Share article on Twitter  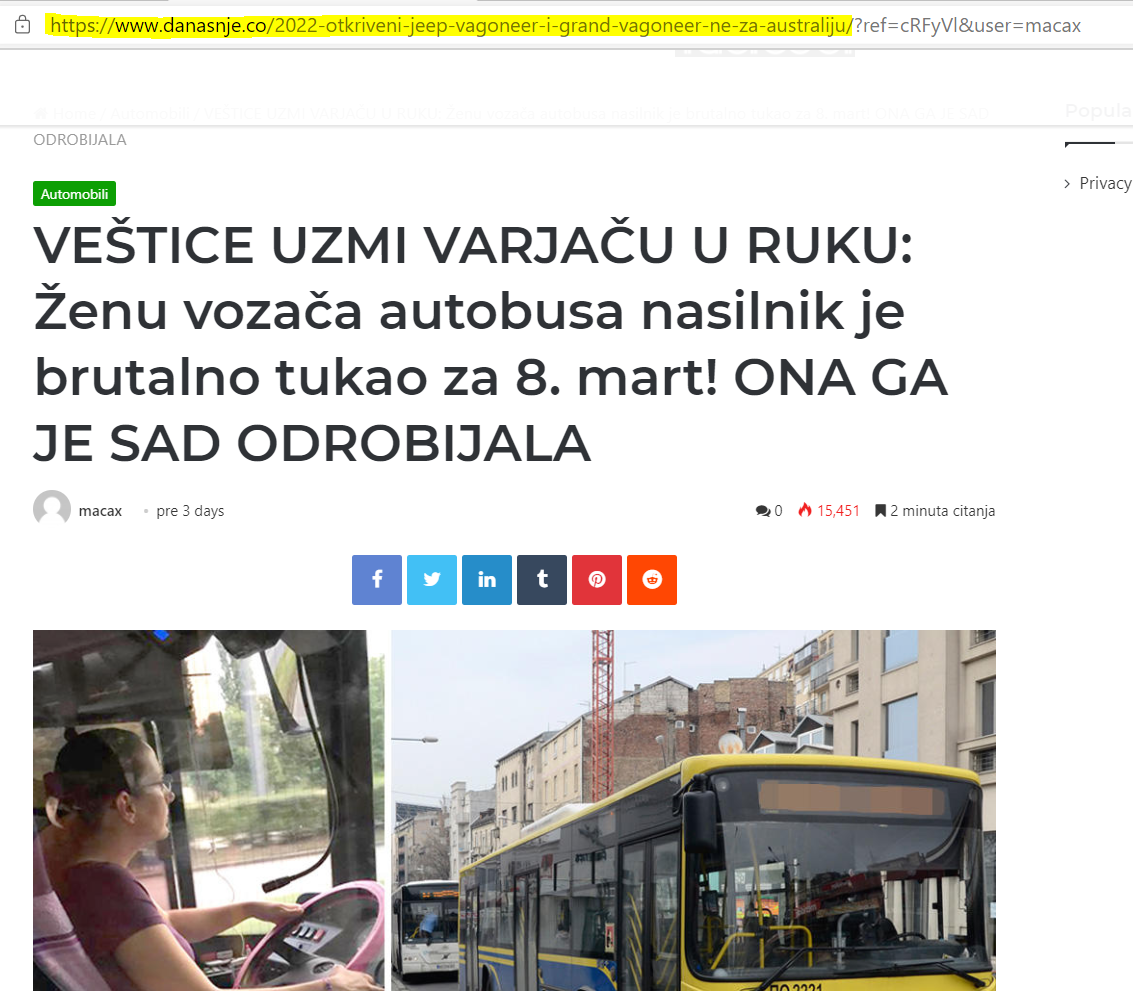(432, 580)
